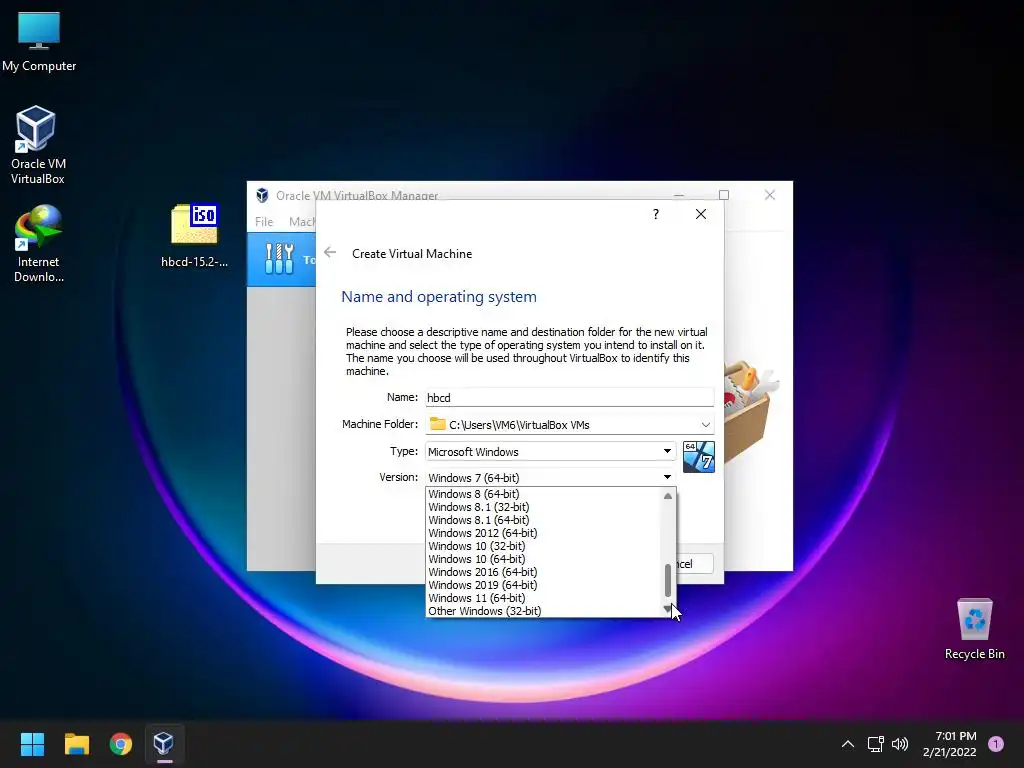The width and height of the screenshot is (1024, 768).
Task: Click the version list scroll-up arrow
Action: pyautogui.click(x=667, y=496)
